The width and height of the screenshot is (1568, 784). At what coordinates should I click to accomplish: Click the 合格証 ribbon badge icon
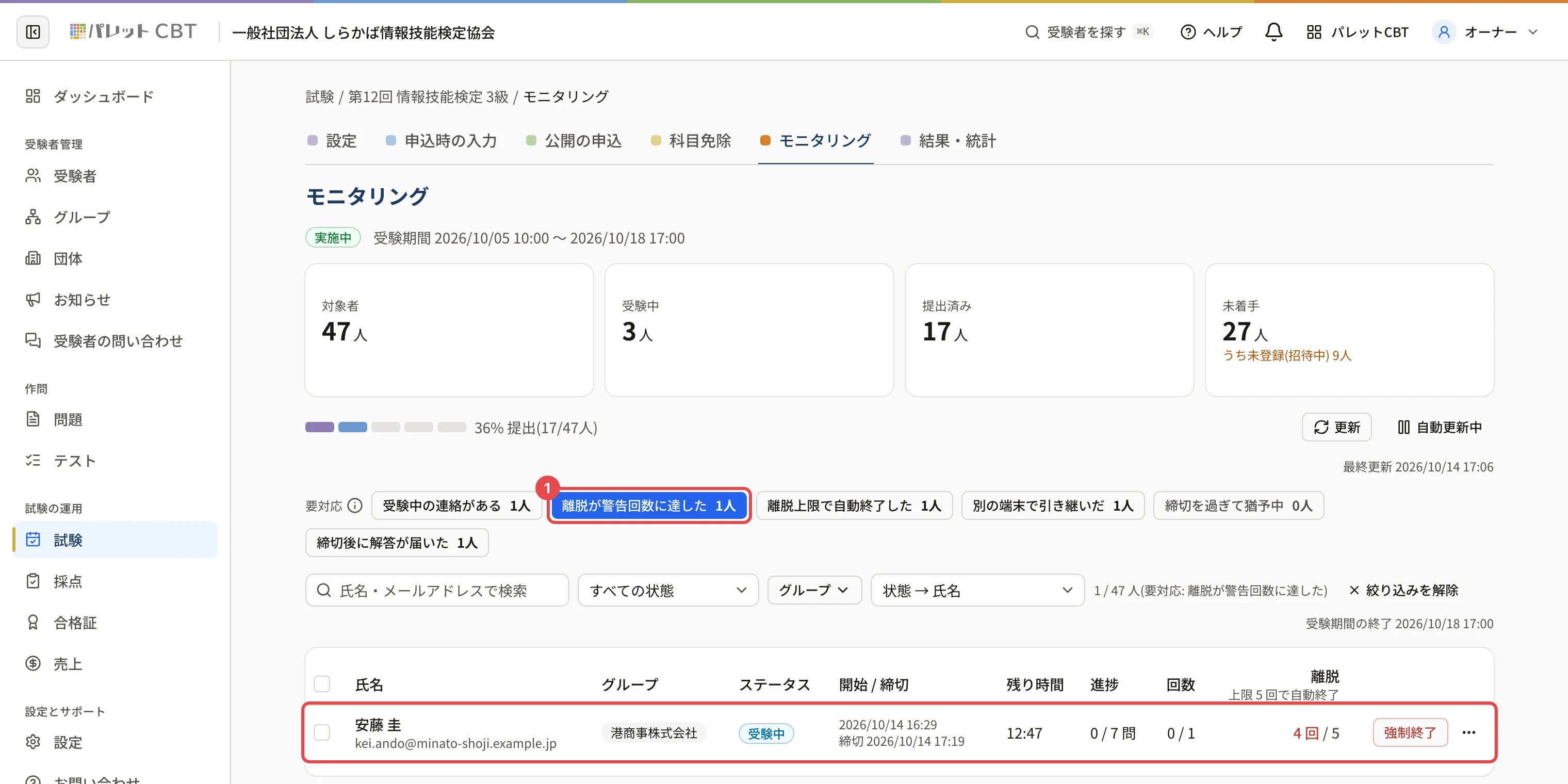tap(33, 622)
